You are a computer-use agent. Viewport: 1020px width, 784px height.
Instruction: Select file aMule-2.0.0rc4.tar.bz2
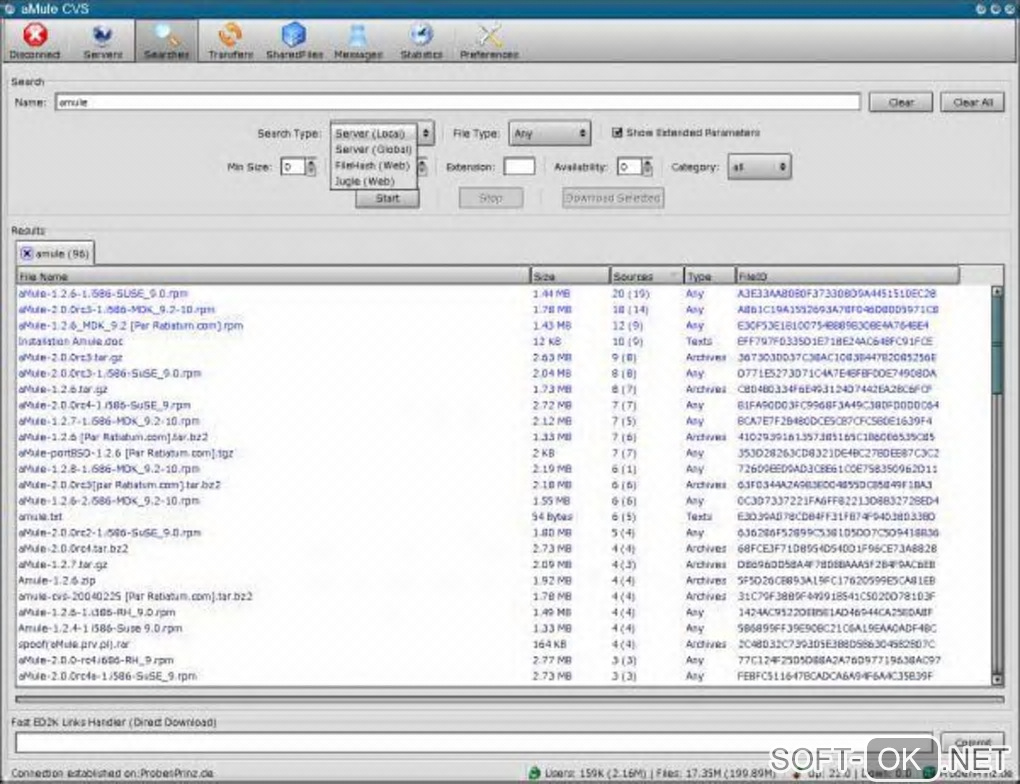(x=73, y=548)
